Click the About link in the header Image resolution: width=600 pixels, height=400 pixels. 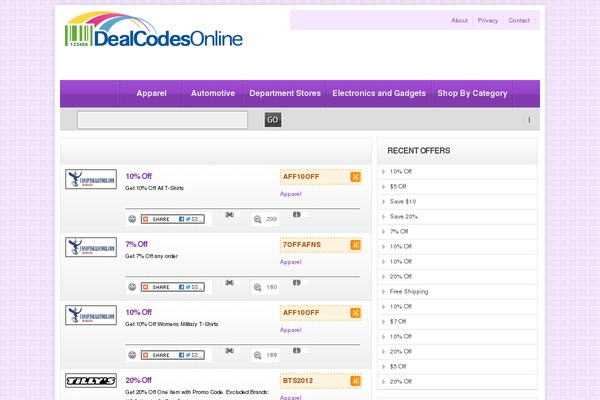[459, 21]
